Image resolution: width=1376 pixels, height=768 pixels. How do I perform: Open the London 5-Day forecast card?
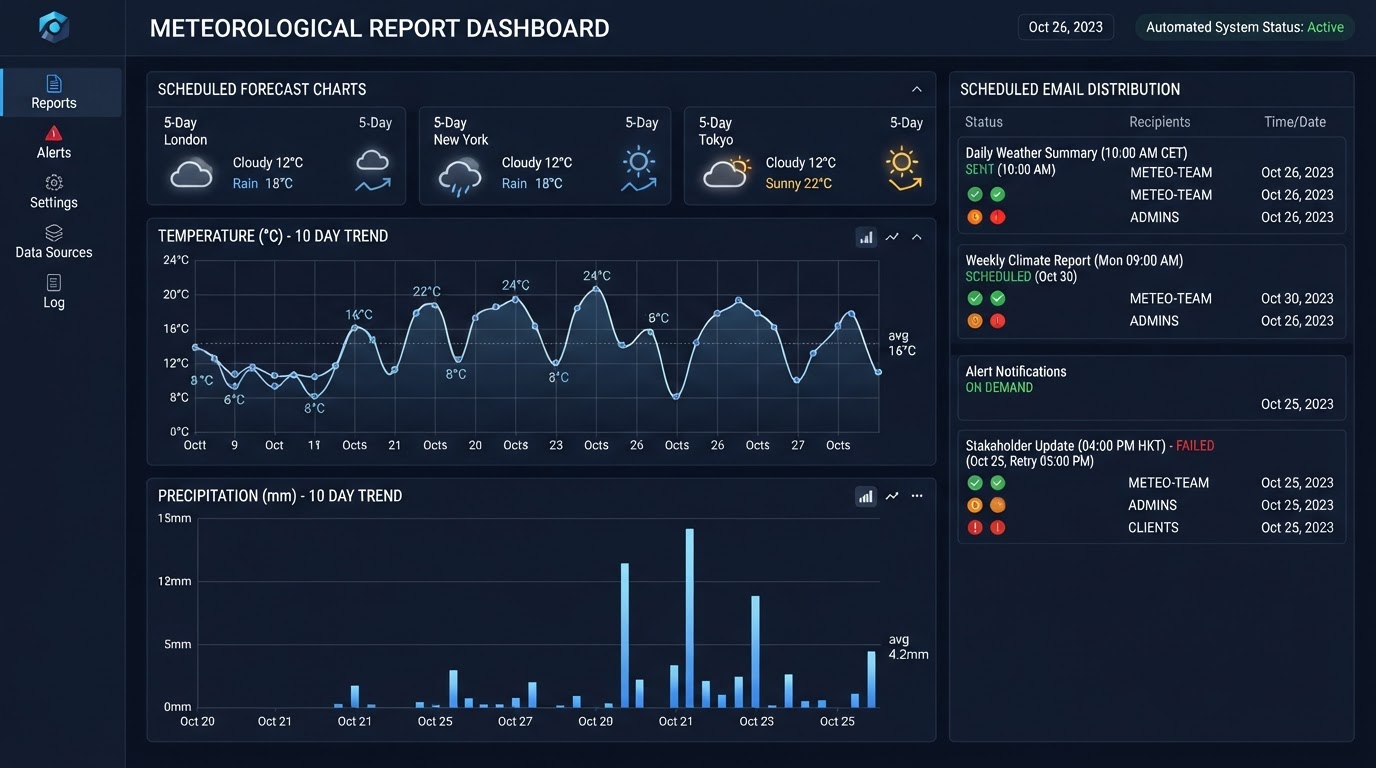click(276, 156)
